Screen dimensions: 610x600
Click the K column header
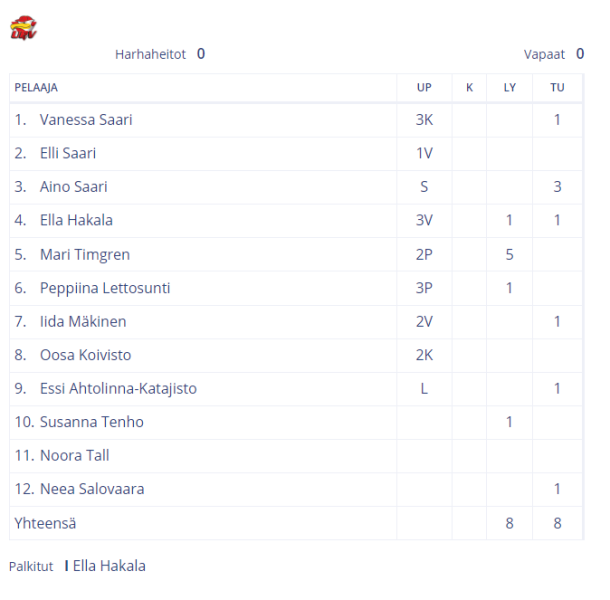(x=469, y=88)
